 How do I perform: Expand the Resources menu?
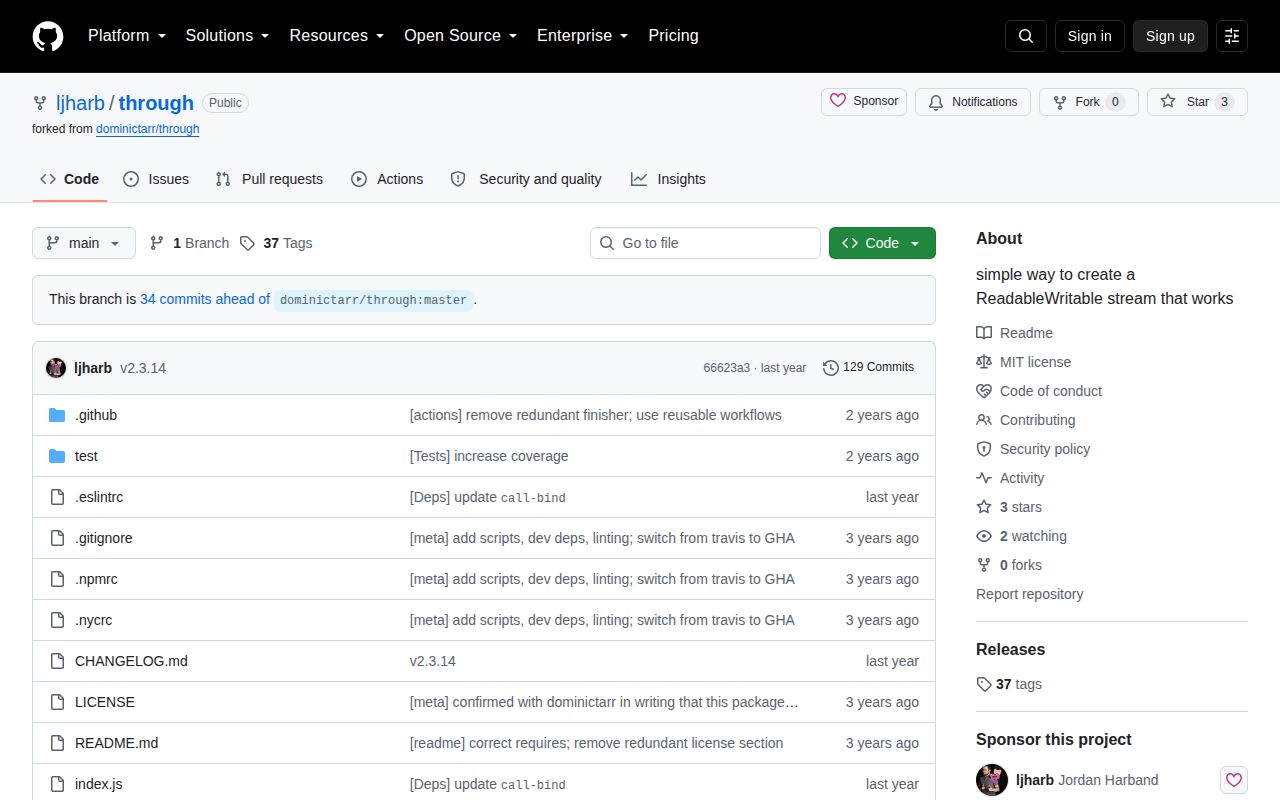(x=337, y=36)
